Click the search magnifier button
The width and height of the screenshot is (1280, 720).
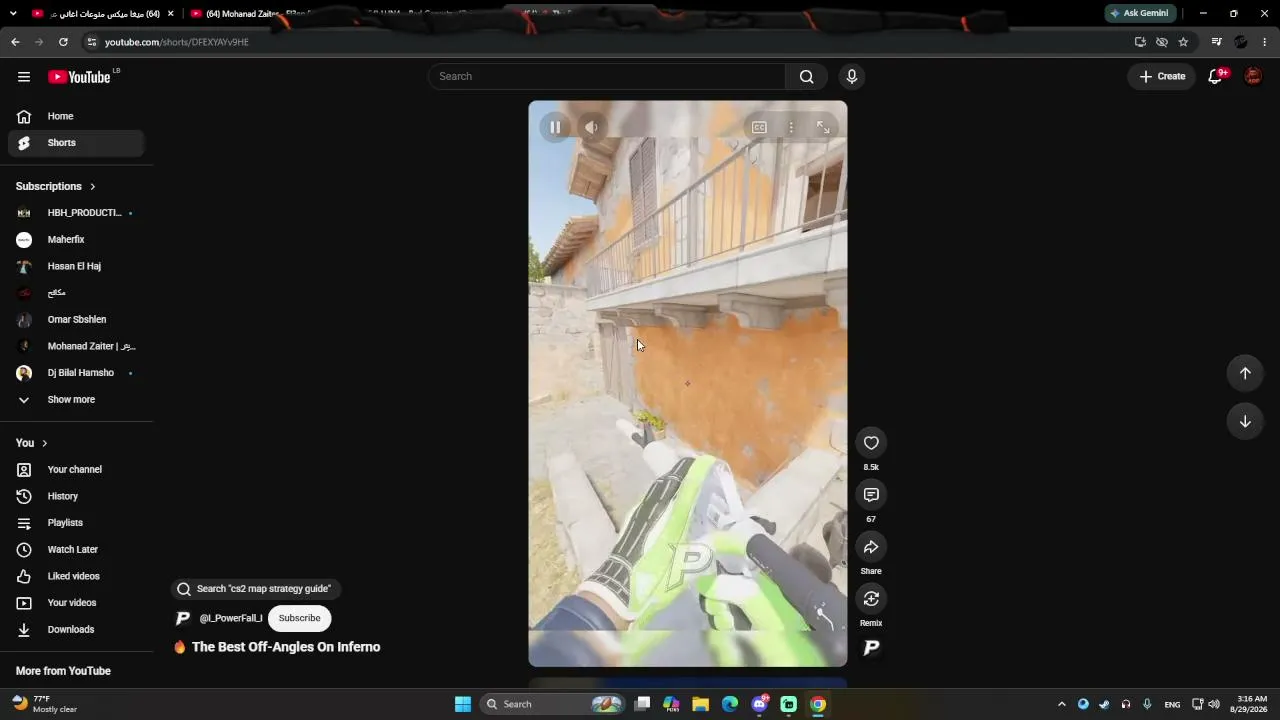point(806,77)
